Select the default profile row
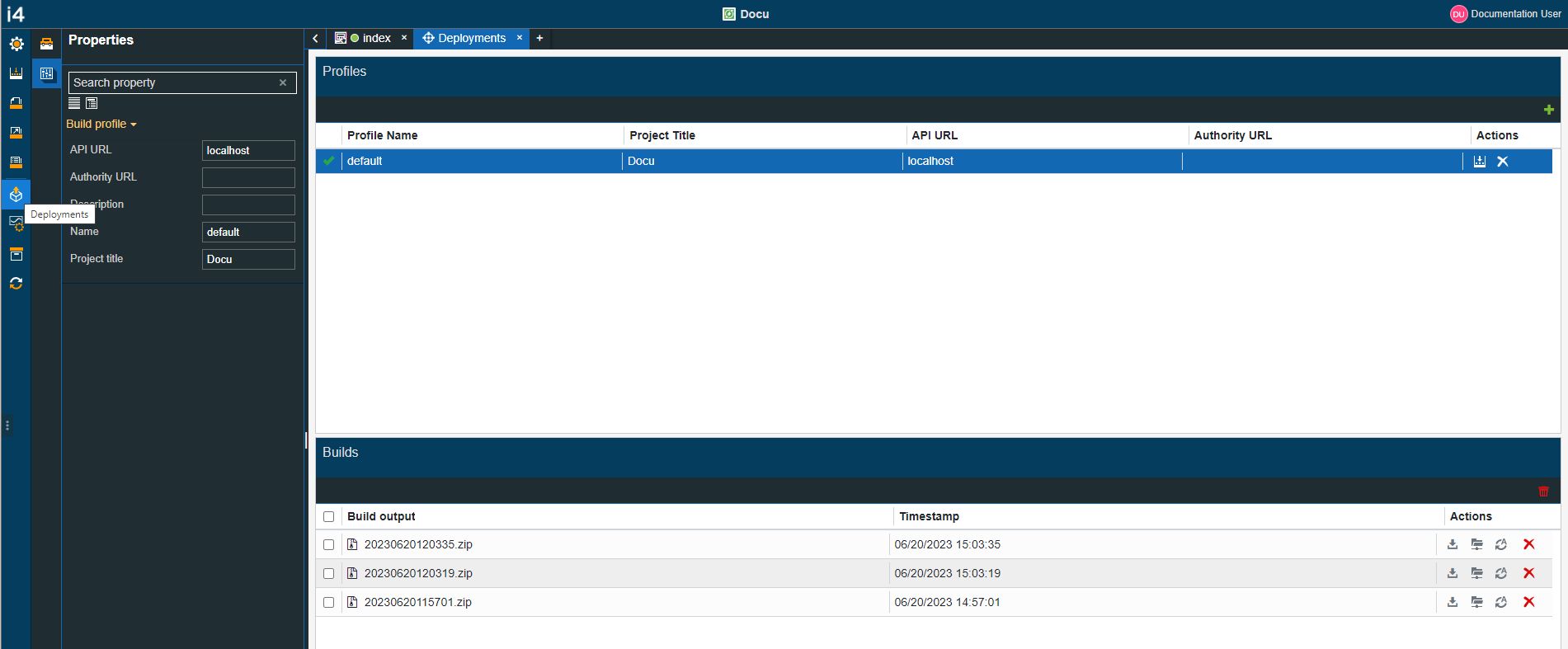This screenshot has height=649, width=1568. (934, 161)
